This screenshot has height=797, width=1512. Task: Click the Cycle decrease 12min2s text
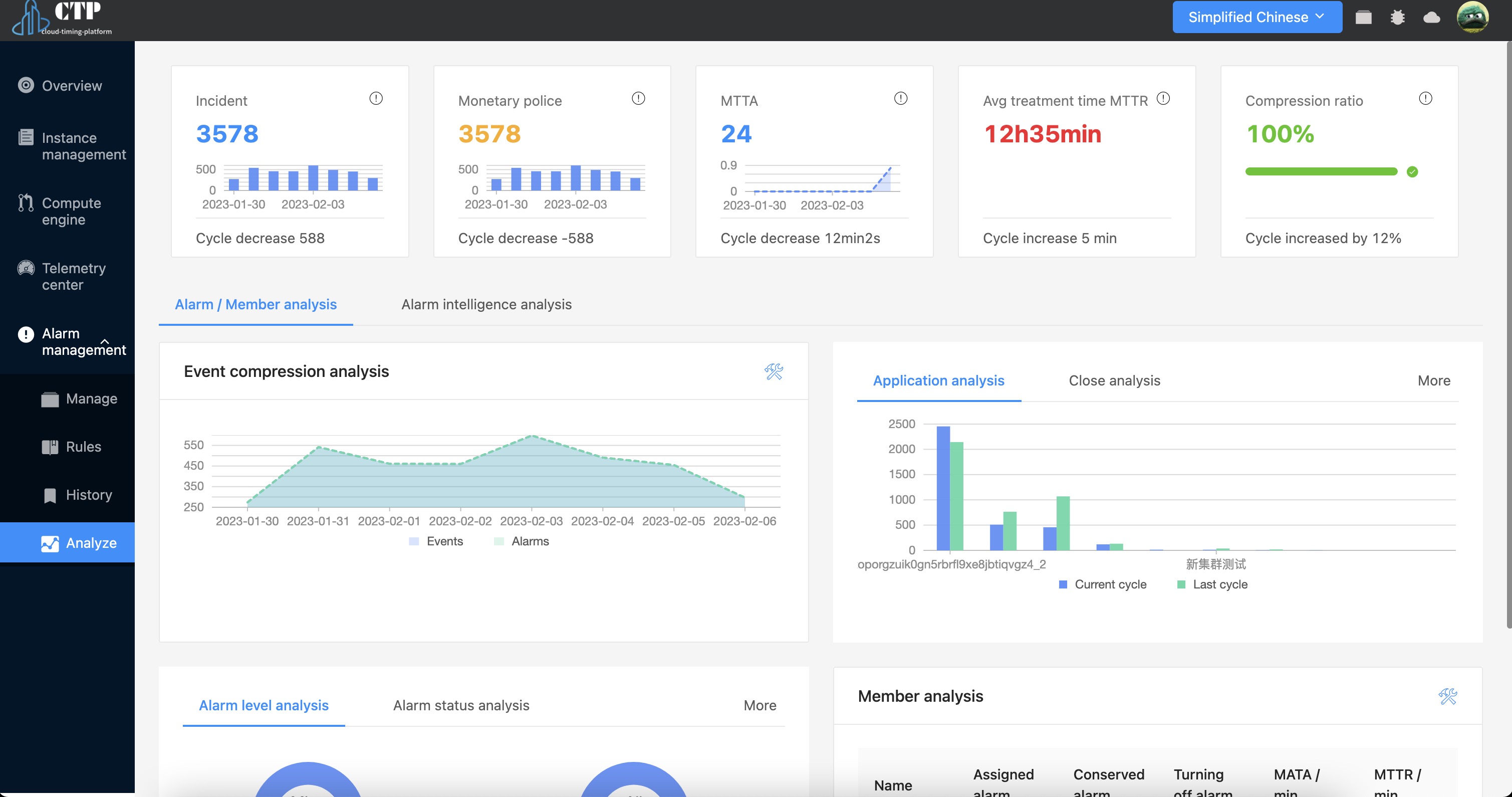tap(800, 238)
